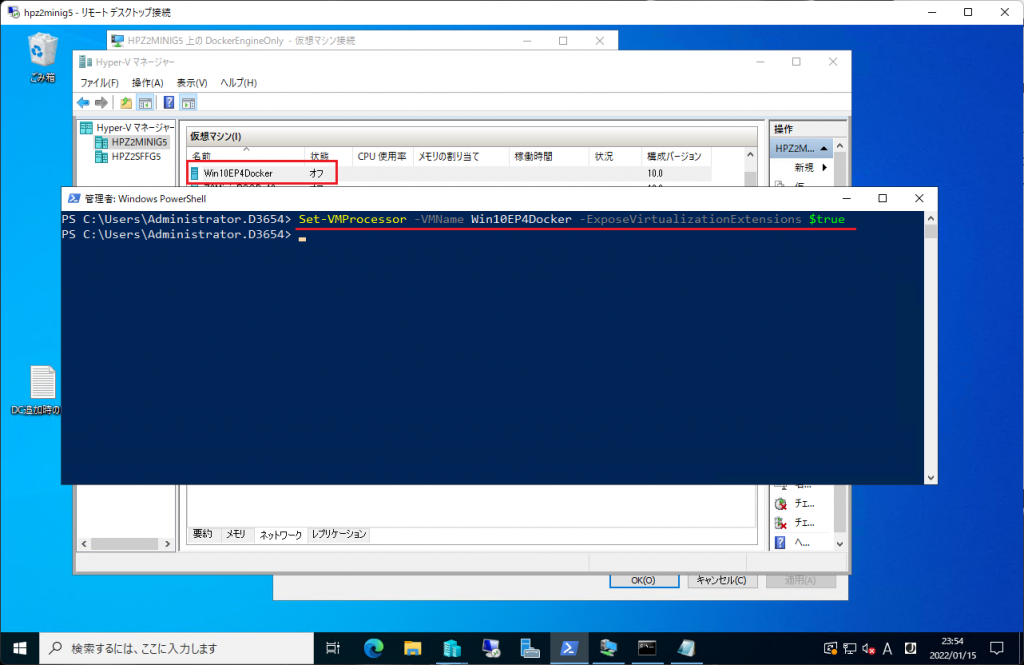Sort by the 稼働時間 column header
Image resolution: width=1024 pixels, height=665 pixels.
[549, 156]
